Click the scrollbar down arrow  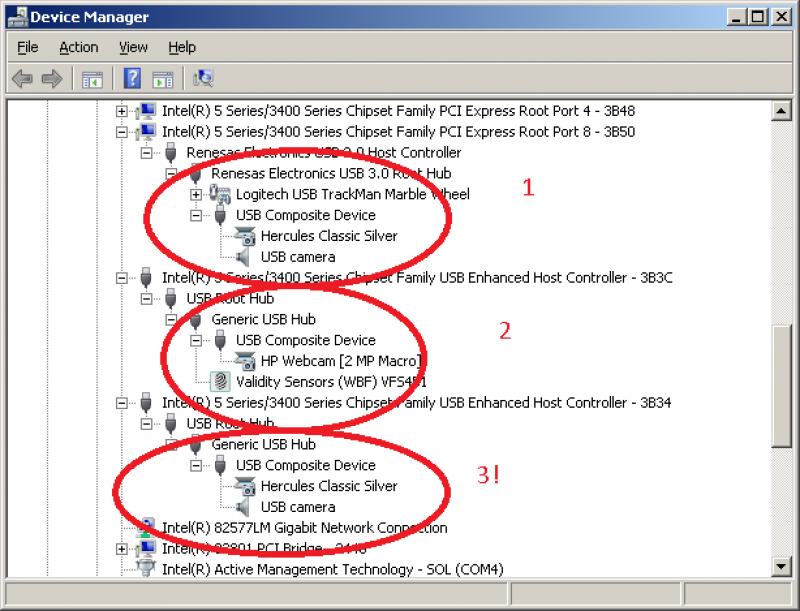tap(781, 566)
